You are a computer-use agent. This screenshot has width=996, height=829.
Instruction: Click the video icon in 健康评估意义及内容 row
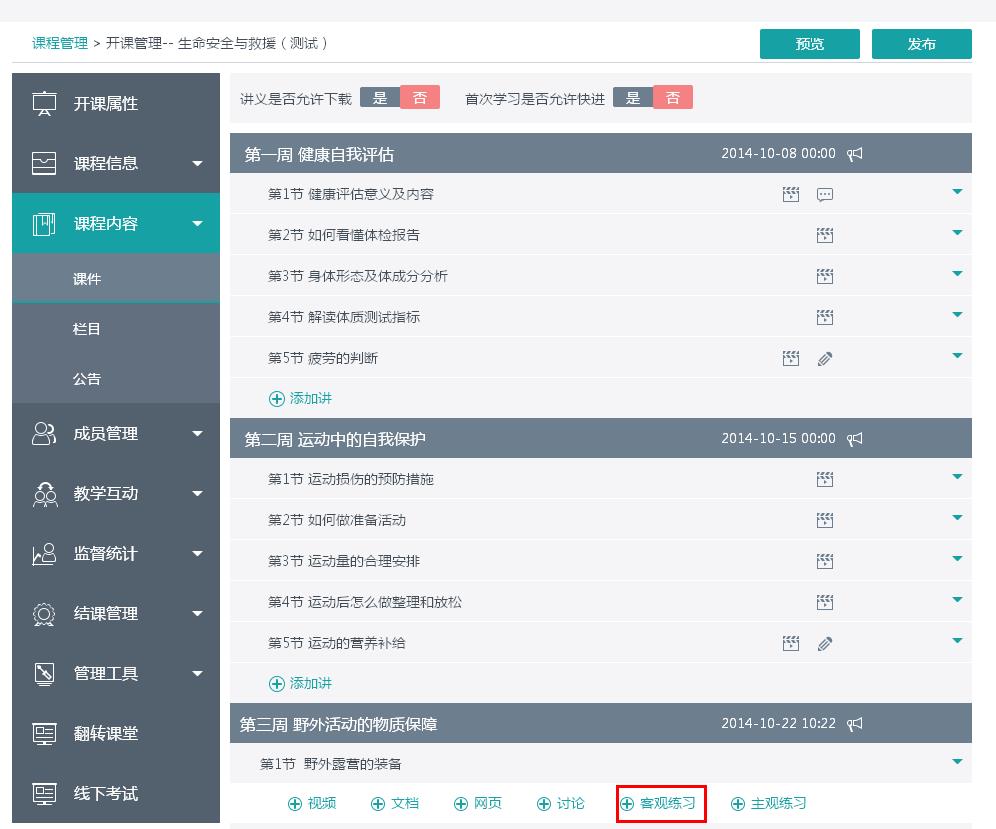click(791, 194)
